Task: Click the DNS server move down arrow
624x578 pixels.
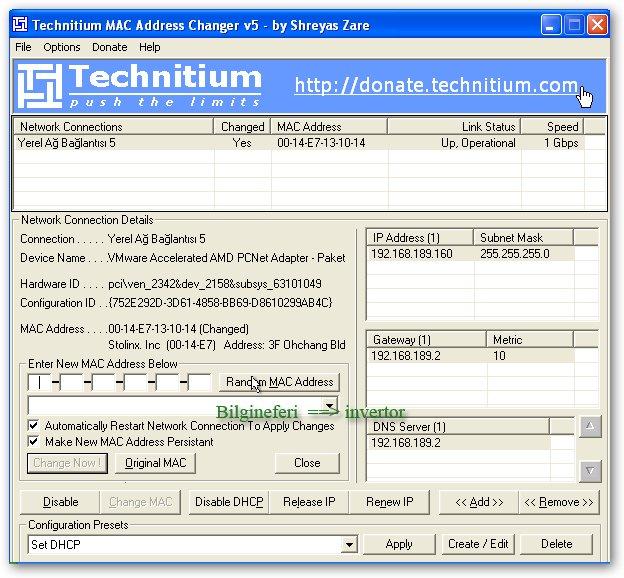Action: point(590,471)
